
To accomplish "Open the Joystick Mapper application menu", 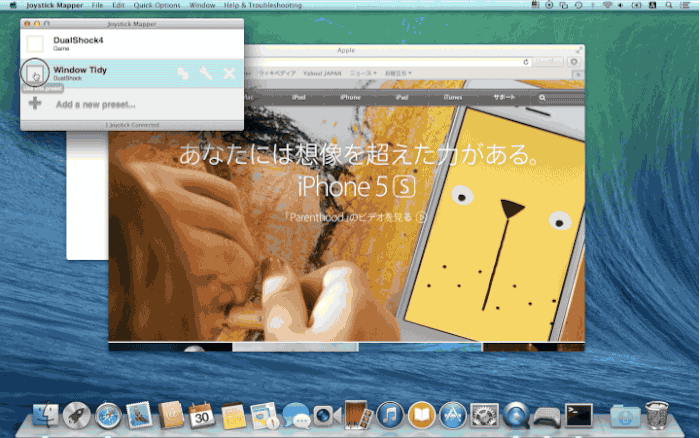I will pos(54,5).
